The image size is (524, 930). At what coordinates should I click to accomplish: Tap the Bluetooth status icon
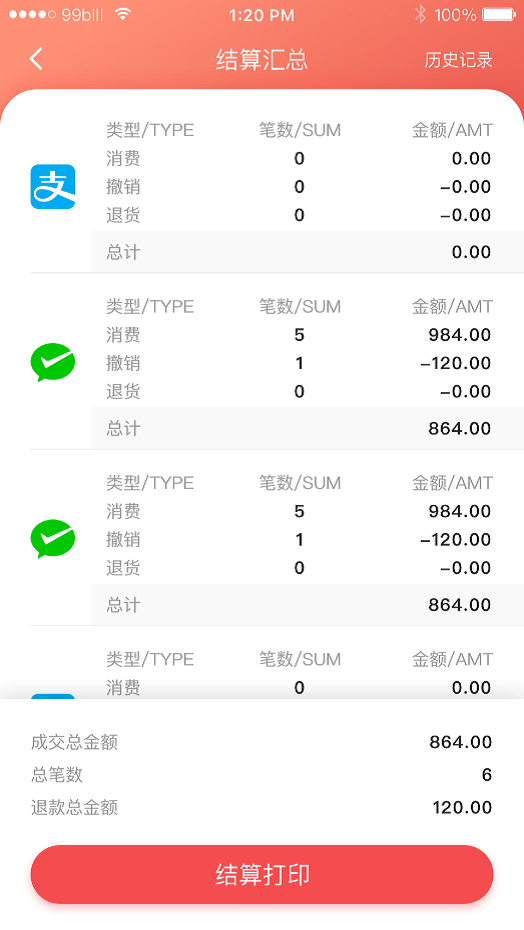420,14
